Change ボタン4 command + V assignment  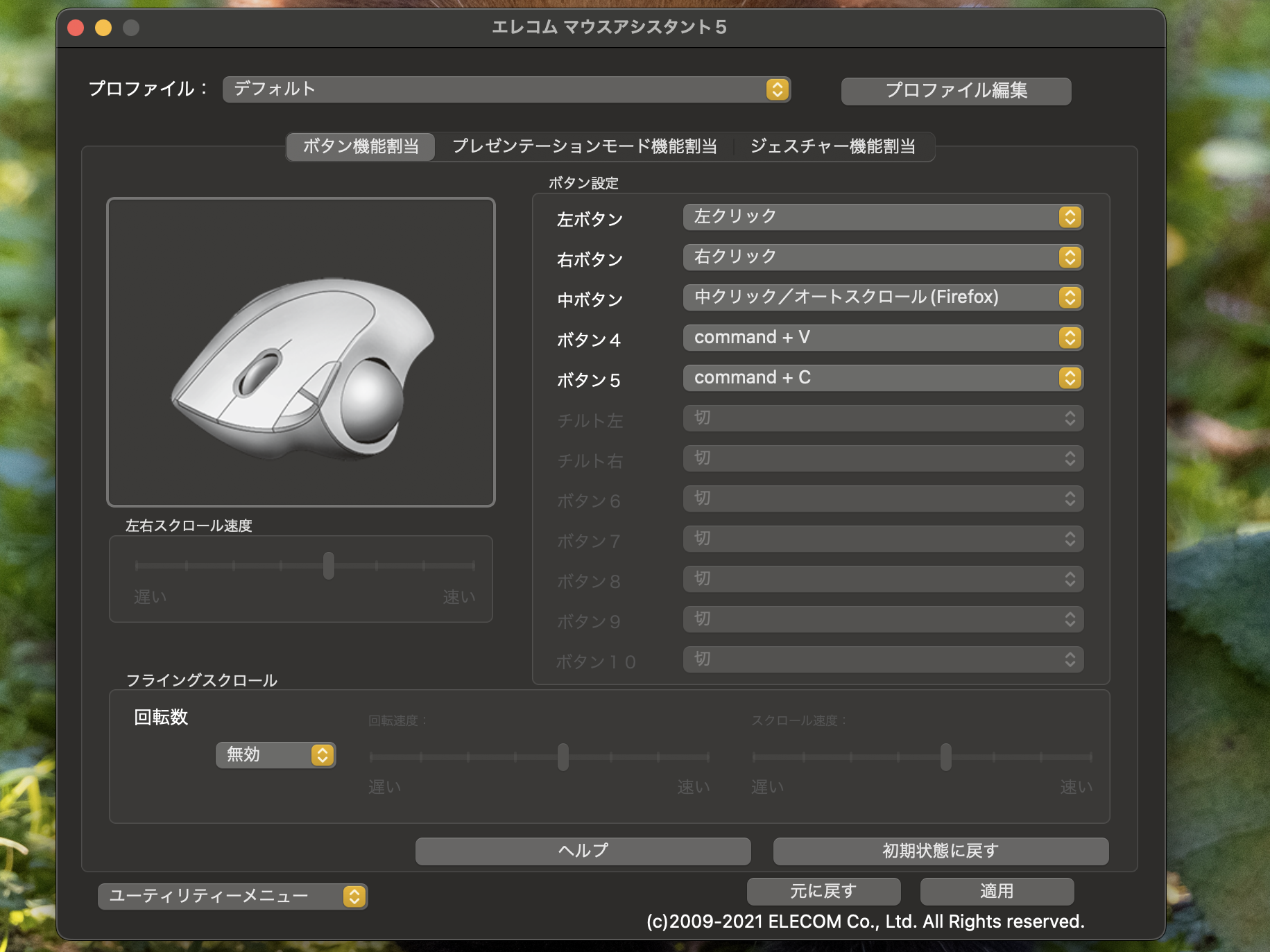(882, 338)
